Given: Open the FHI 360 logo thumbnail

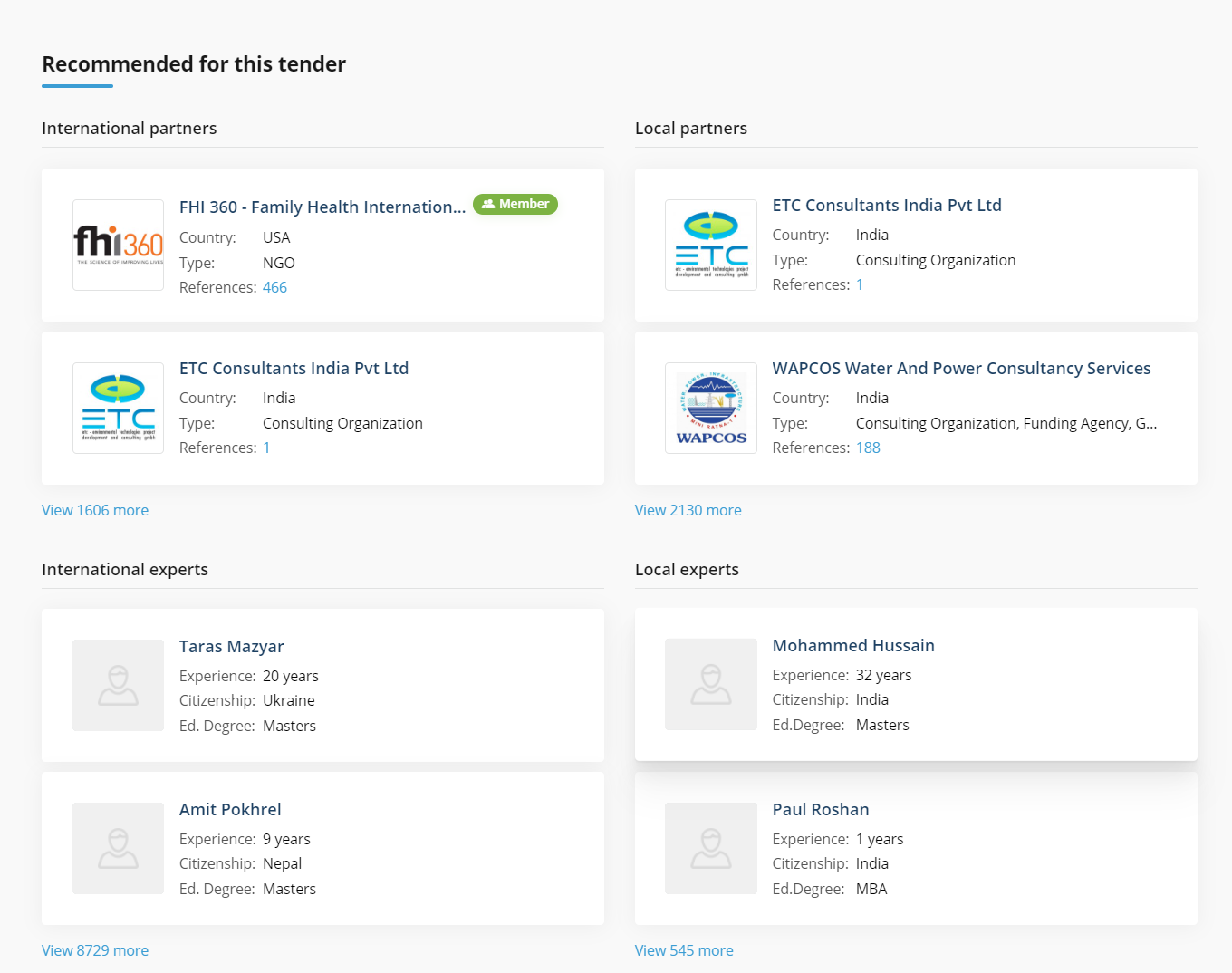Looking at the screenshot, I should tap(118, 245).
